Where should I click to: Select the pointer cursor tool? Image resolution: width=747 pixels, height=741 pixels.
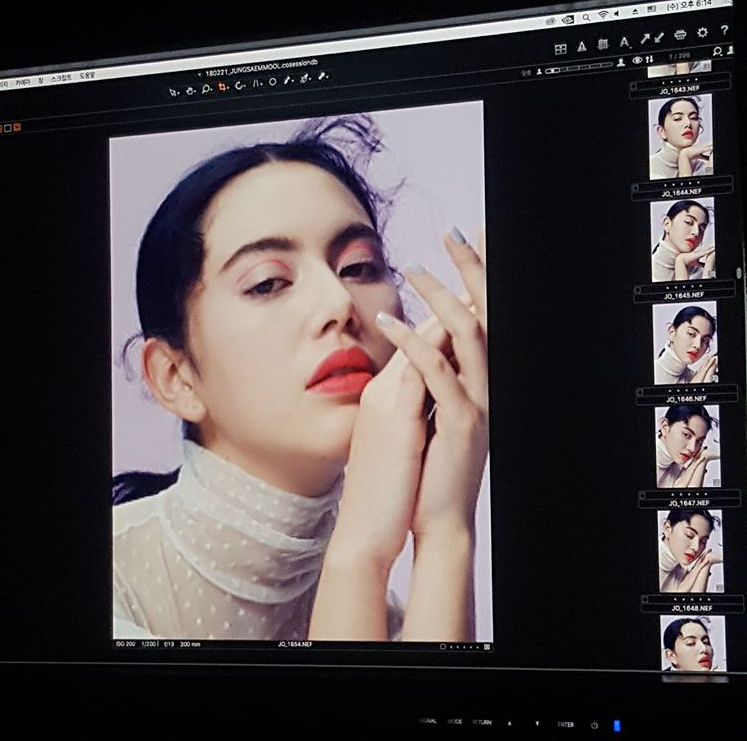(173, 92)
